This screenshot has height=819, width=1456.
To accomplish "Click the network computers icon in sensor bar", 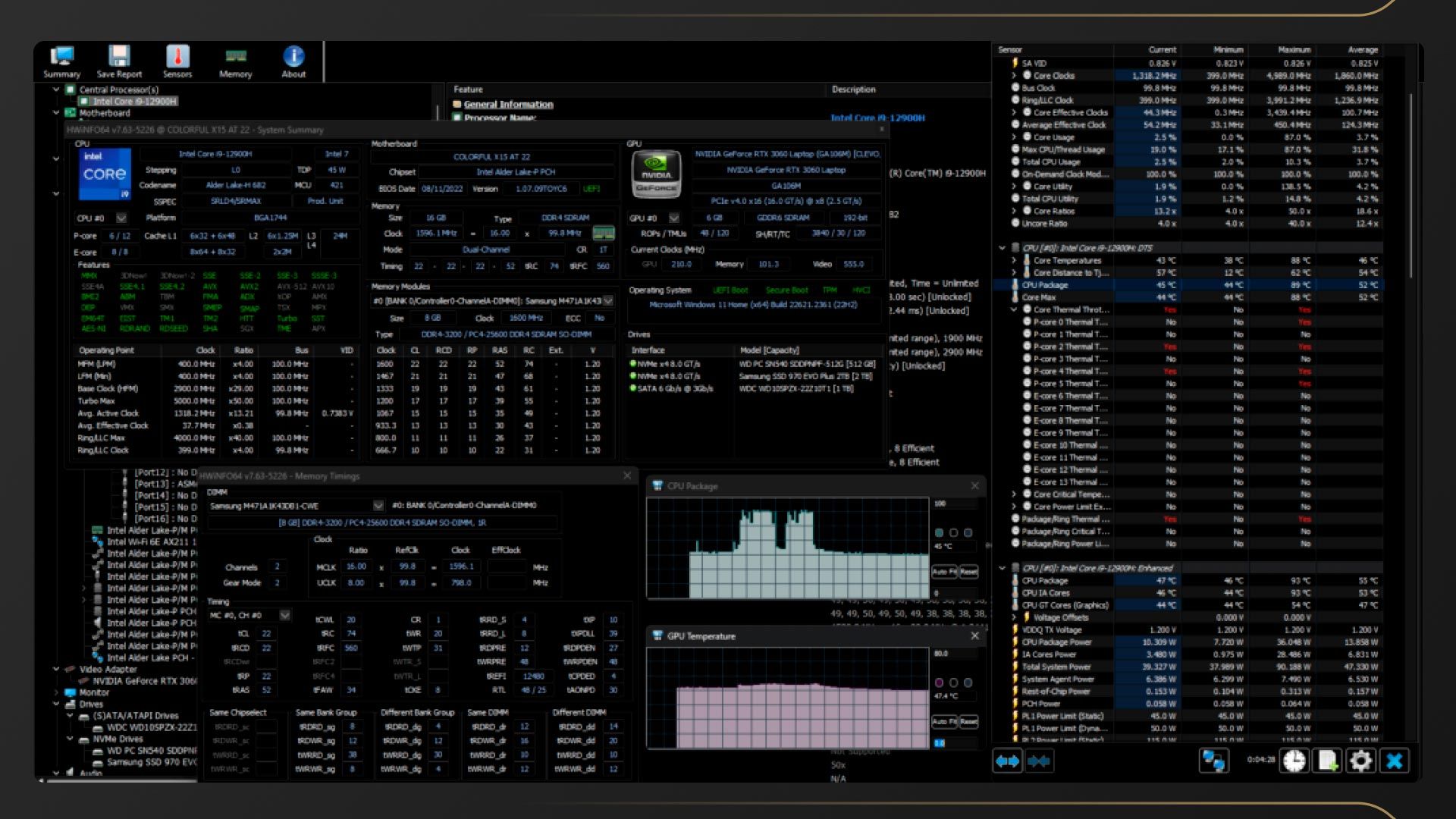I will click(x=1213, y=761).
